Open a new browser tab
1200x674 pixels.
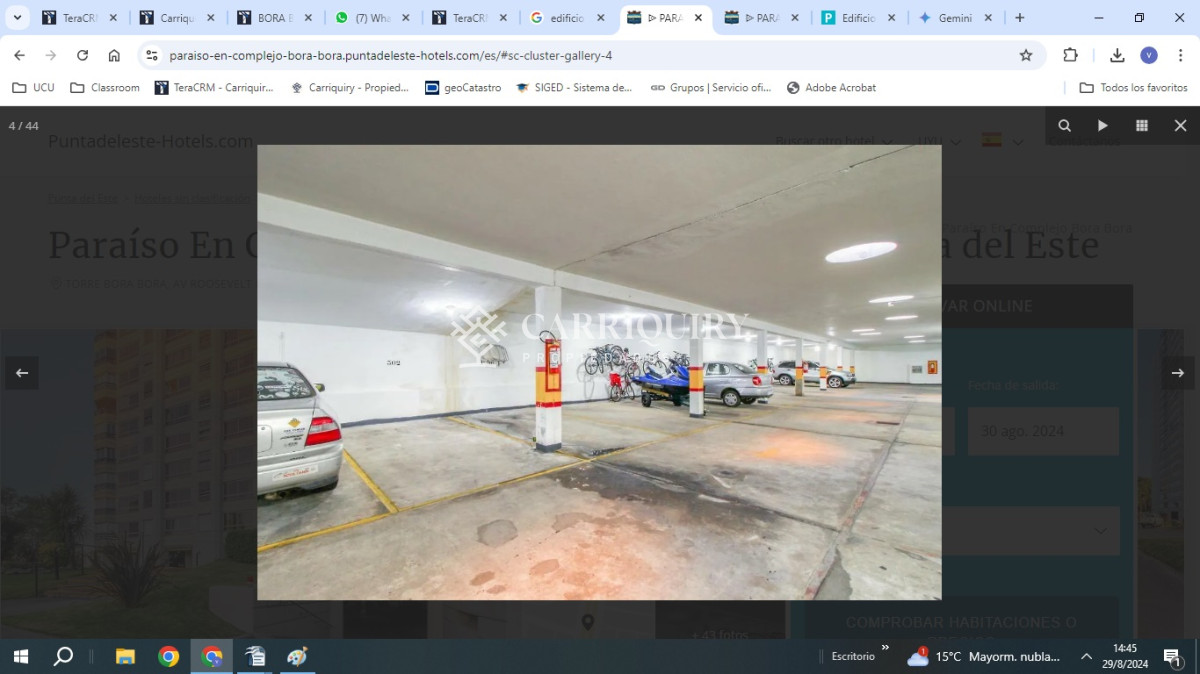pyautogui.click(x=1019, y=18)
